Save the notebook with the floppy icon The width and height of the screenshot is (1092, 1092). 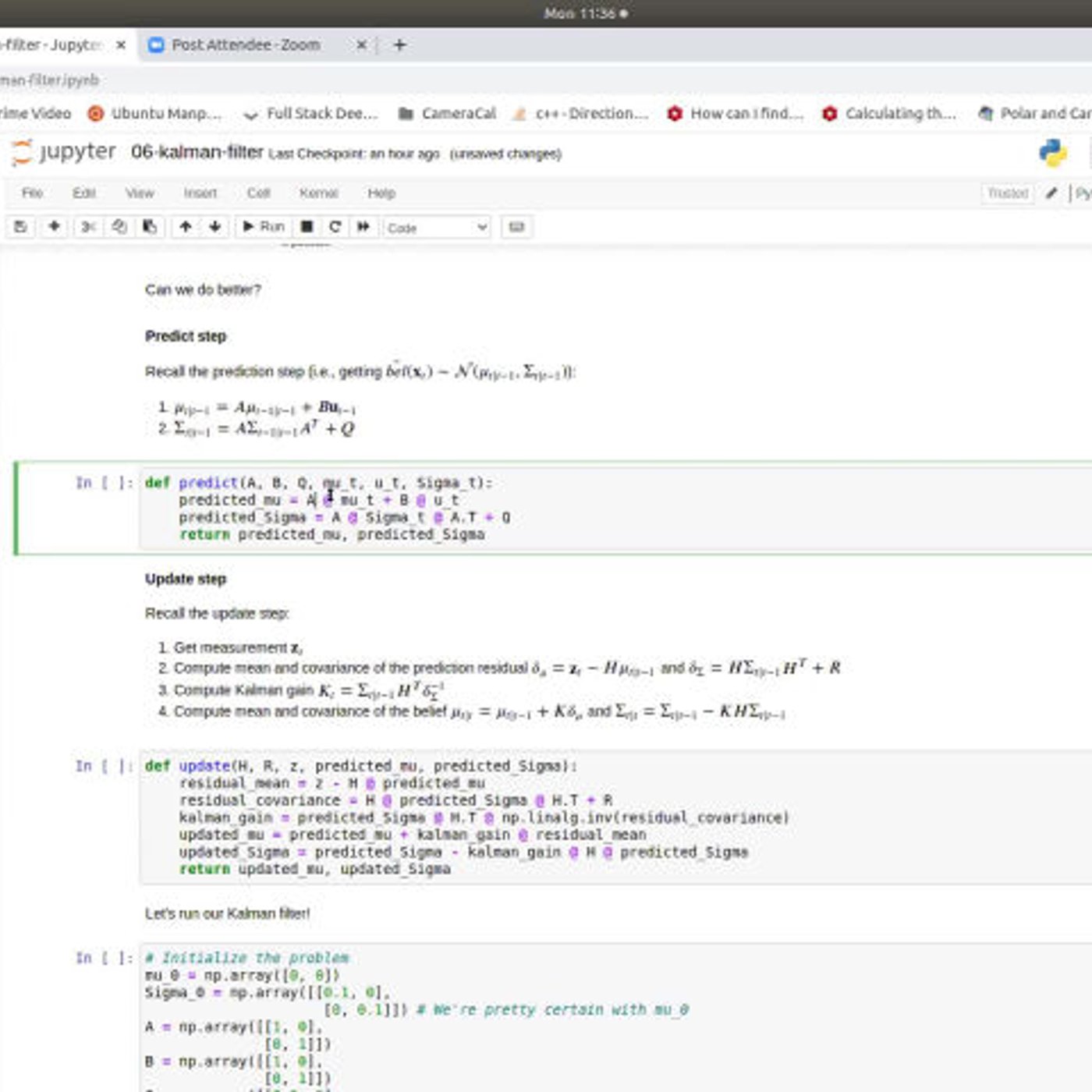[x=21, y=227]
